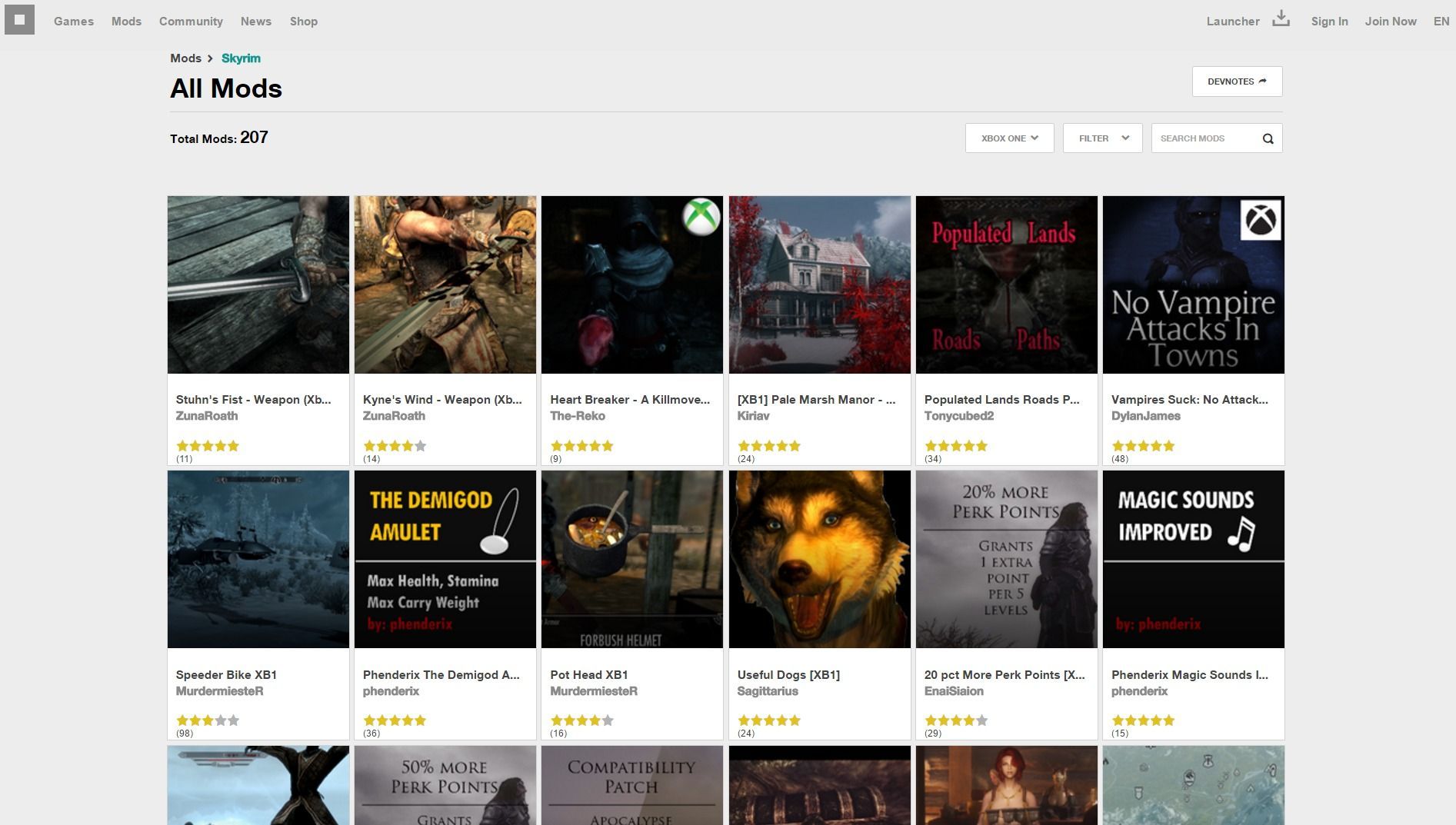The height and width of the screenshot is (825, 1456).
Task: Click the Skyrim breadcrumb link
Action: tap(241, 58)
